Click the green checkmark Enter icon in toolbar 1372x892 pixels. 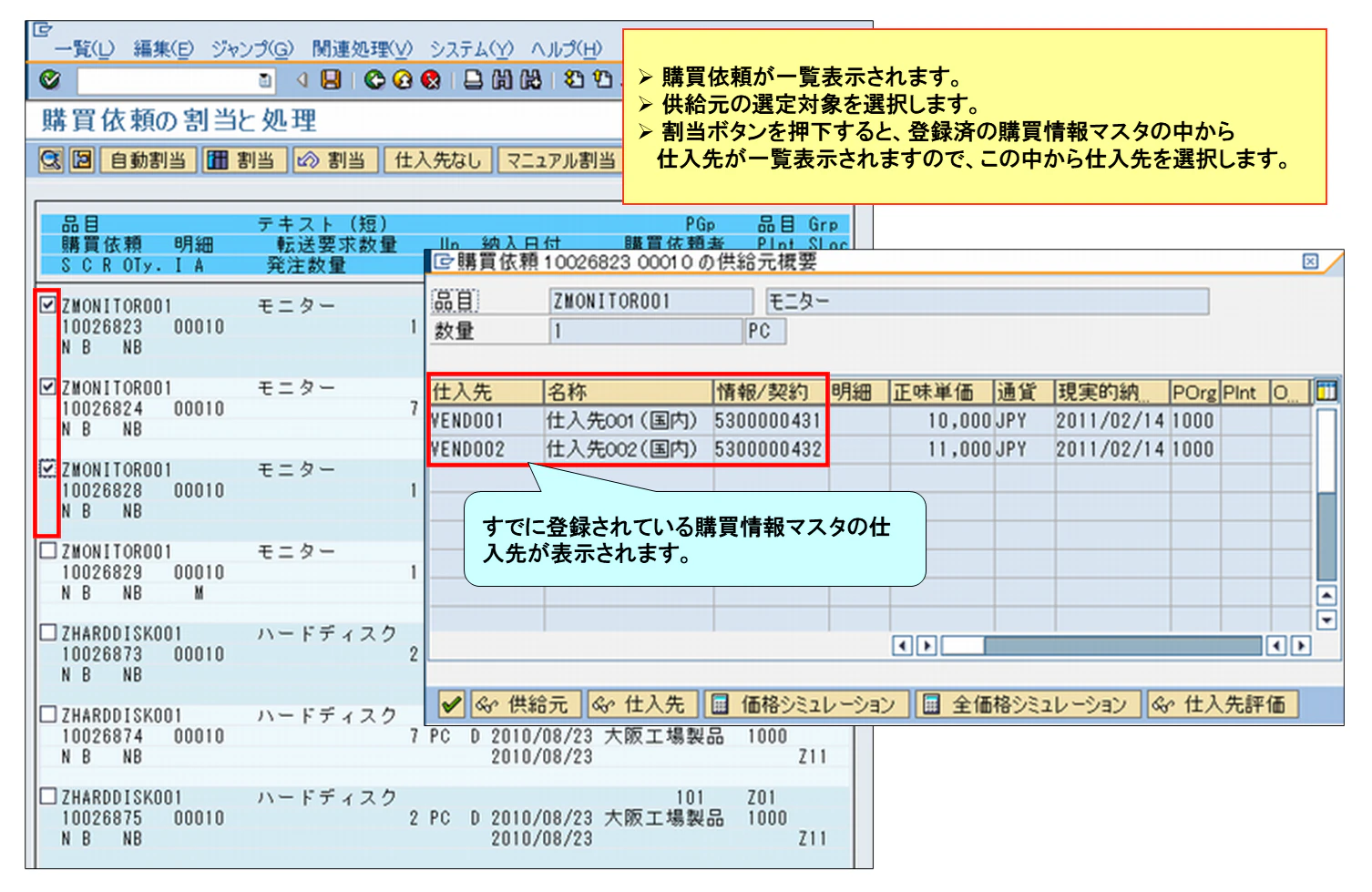[50, 80]
